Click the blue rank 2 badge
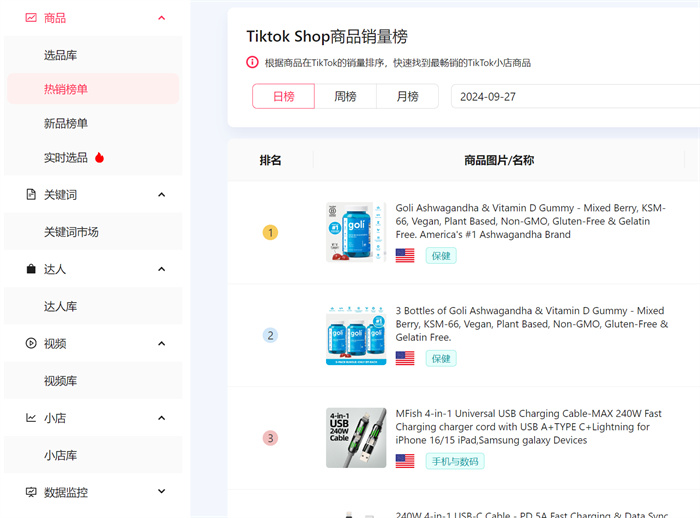This screenshot has width=700, height=518. (x=270, y=335)
